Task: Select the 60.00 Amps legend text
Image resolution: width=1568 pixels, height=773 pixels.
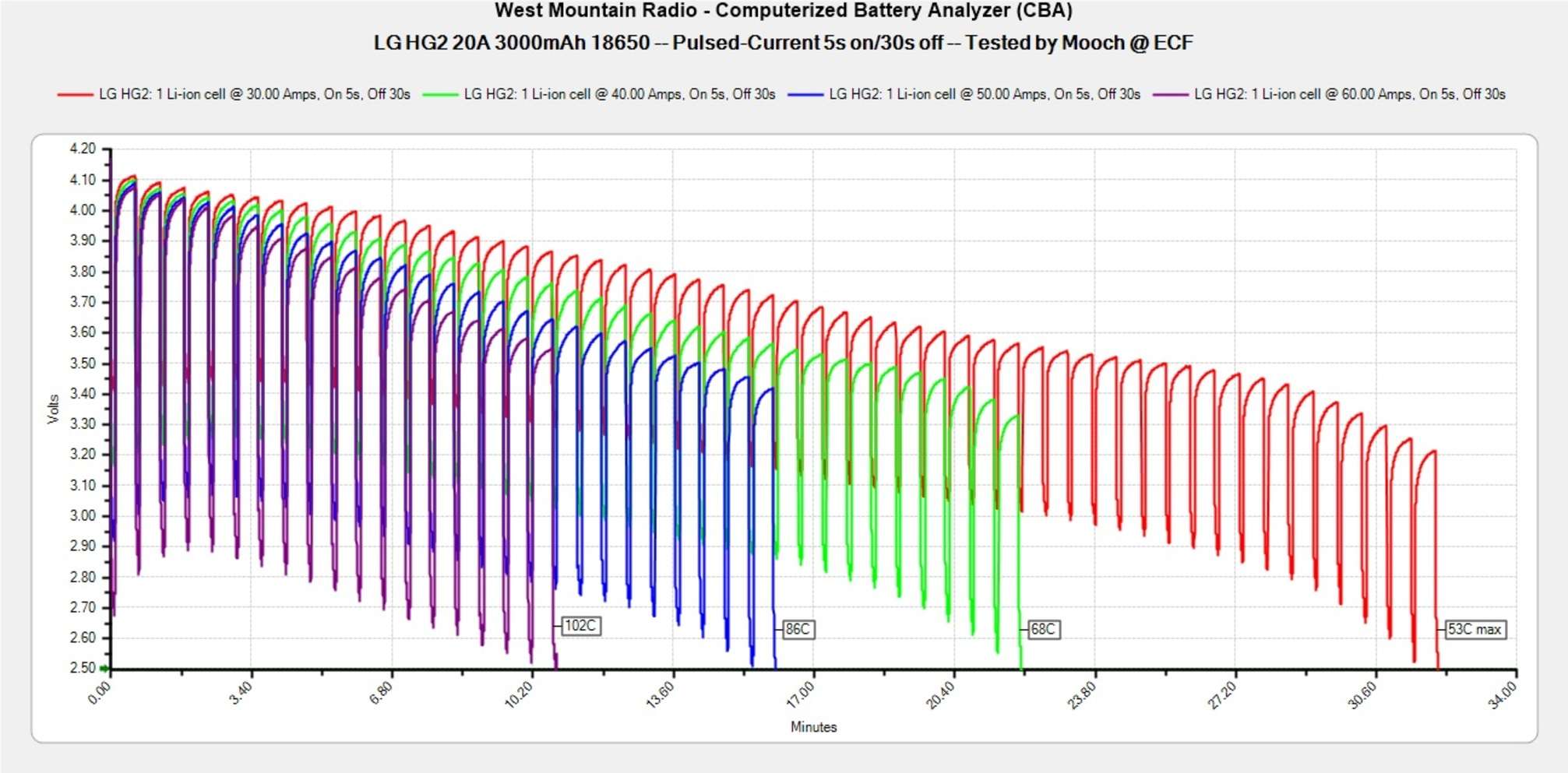Action: point(1349,94)
